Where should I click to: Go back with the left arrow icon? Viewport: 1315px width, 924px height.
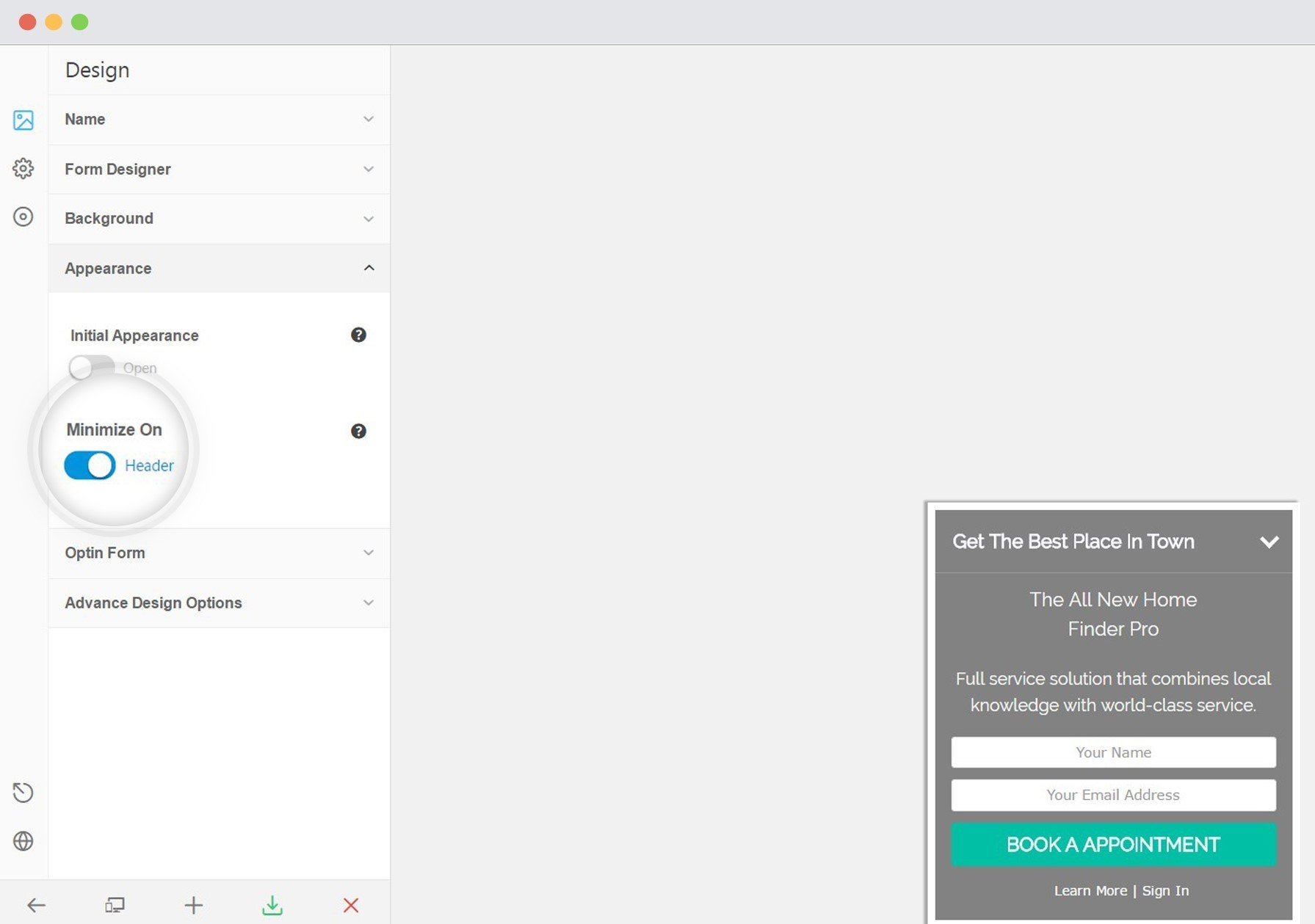(x=36, y=905)
